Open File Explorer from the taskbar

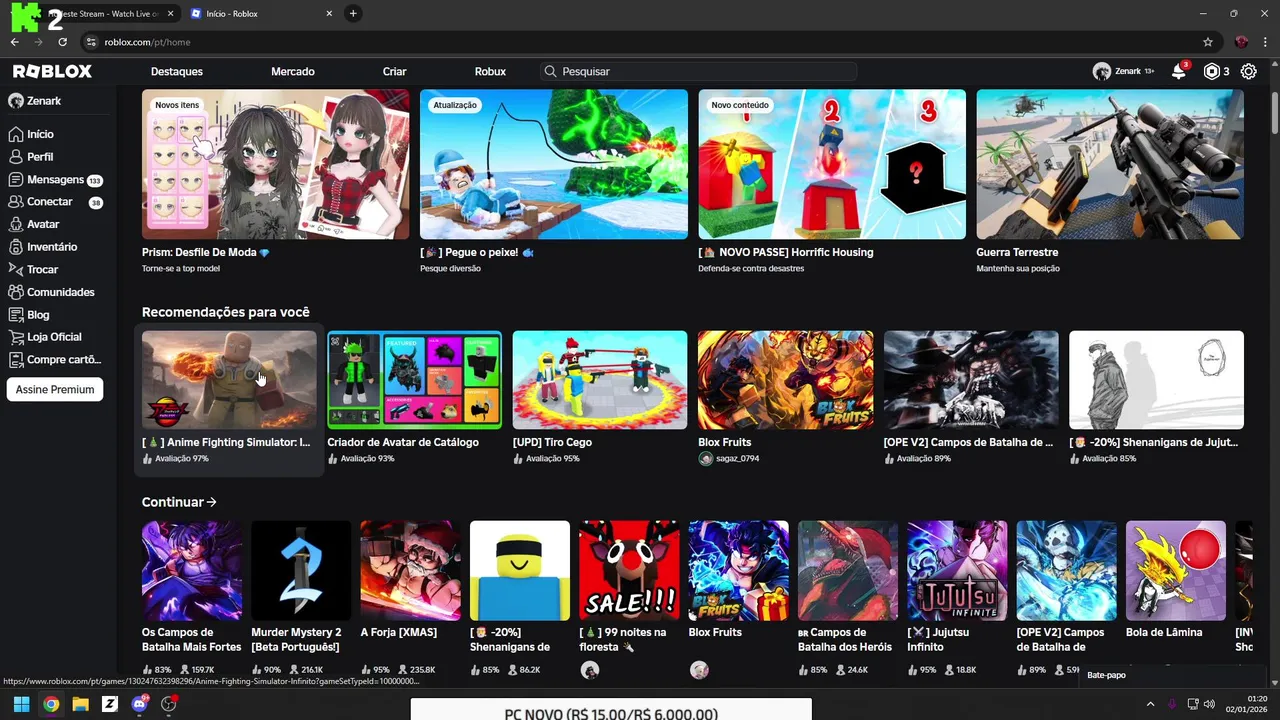tap(80, 704)
